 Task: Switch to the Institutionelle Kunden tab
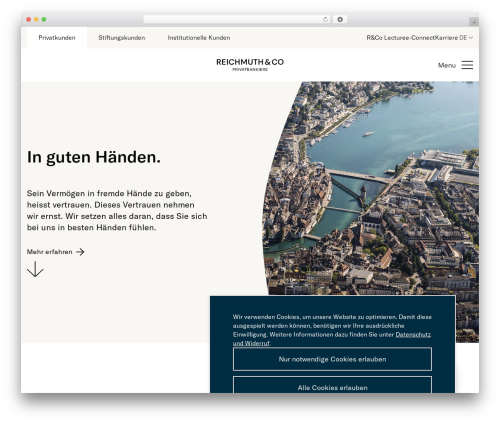pyautogui.click(x=199, y=38)
